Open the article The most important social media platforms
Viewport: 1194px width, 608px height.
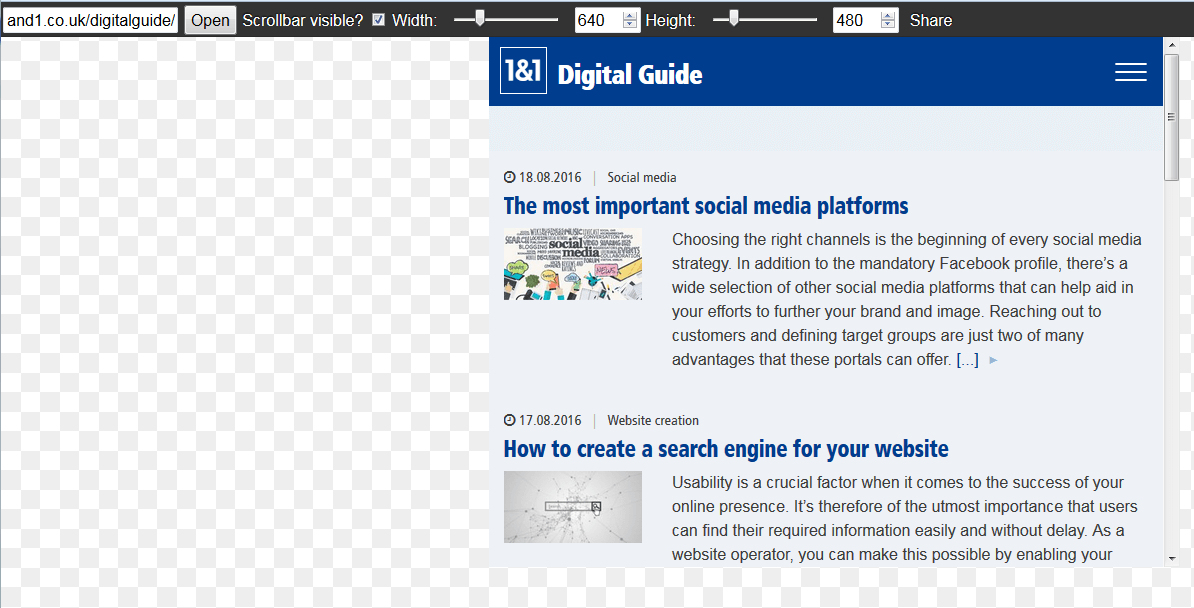(706, 206)
